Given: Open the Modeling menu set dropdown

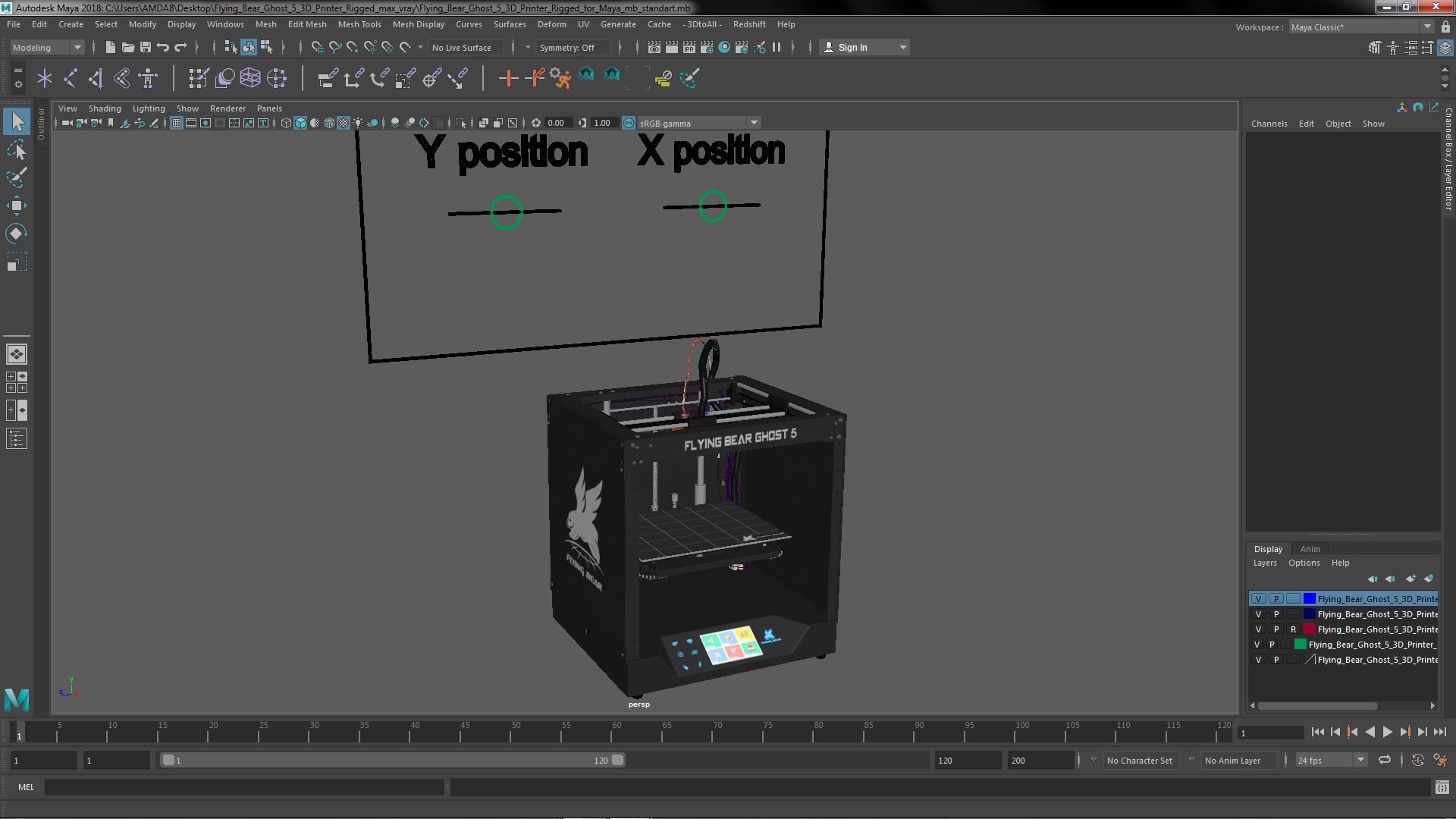Looking at the screenshot, I should (47, 47).
